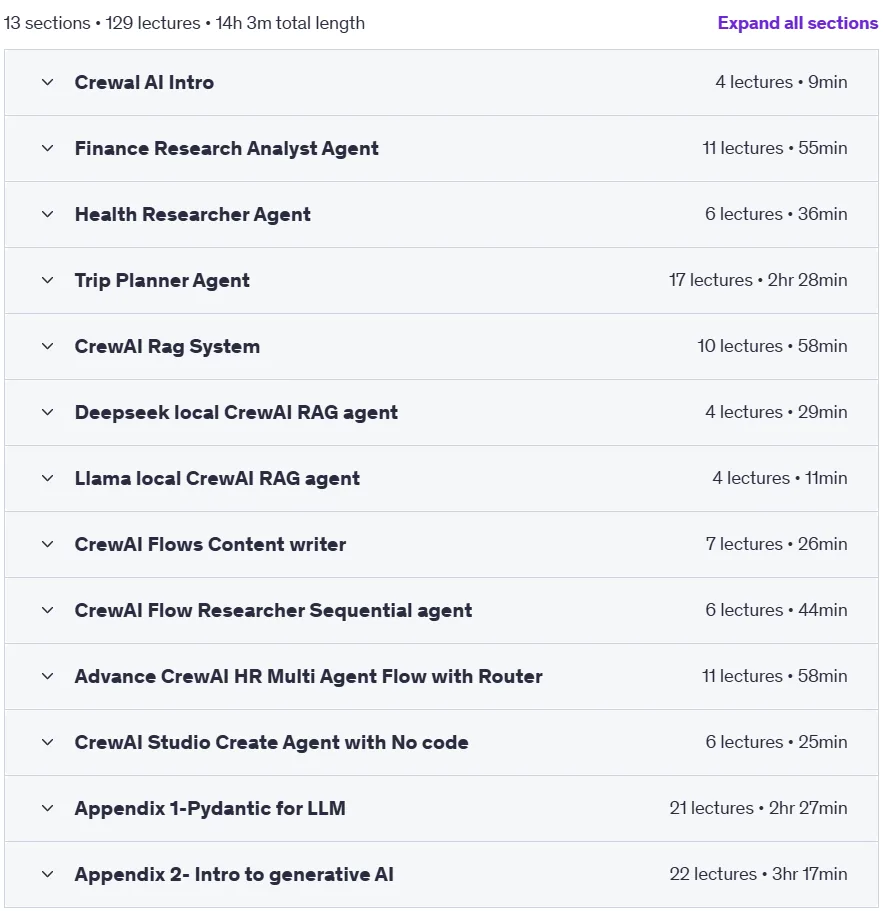Expand Health Researcher Agent chevron
Screen dimensions: 883x911
pyautogui.click(x=48, y=214)
